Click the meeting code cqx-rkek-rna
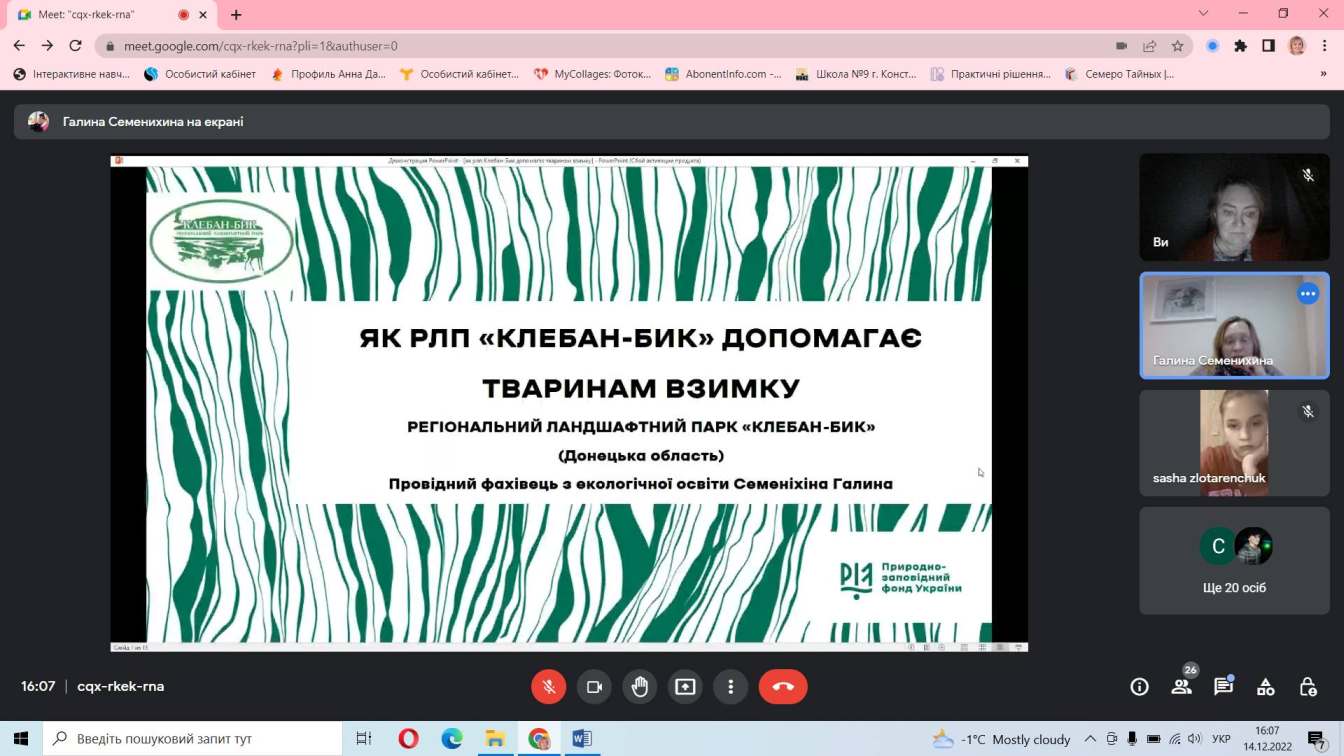 tap(120, 687)
